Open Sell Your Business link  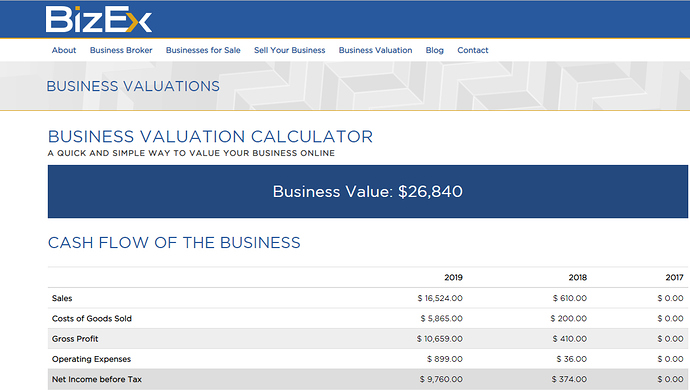point(290,50)
